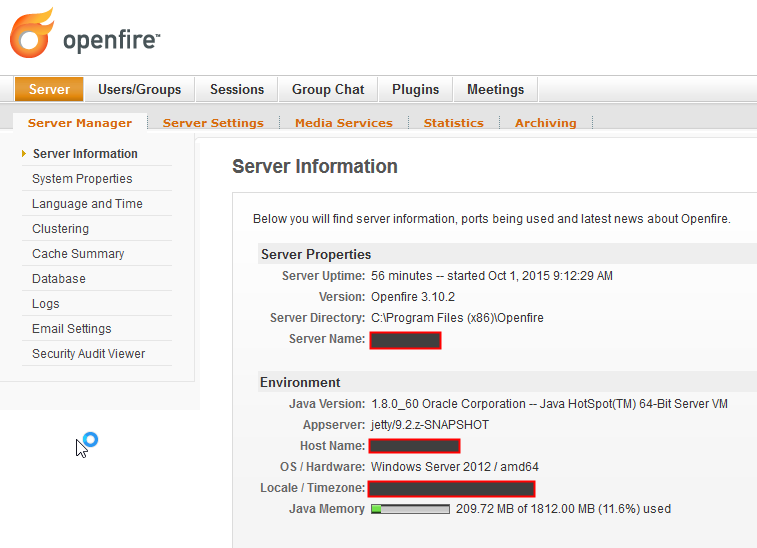Viewport: 757px width, 548px height.
Task: Click the 'Java Memory' label
Action: point(327,509)
